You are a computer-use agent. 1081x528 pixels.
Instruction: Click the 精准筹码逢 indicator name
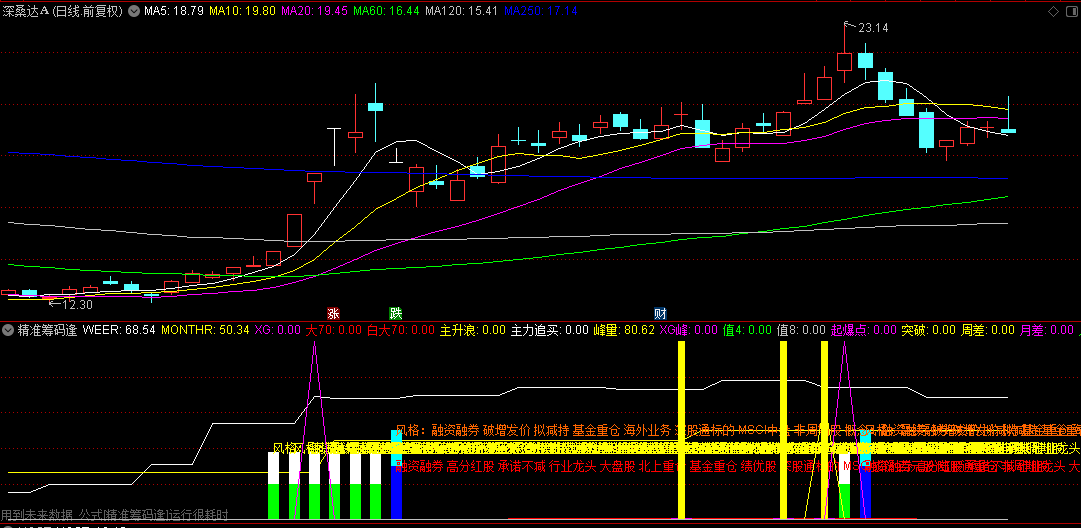pyautogui.click(x=47, y=329)
